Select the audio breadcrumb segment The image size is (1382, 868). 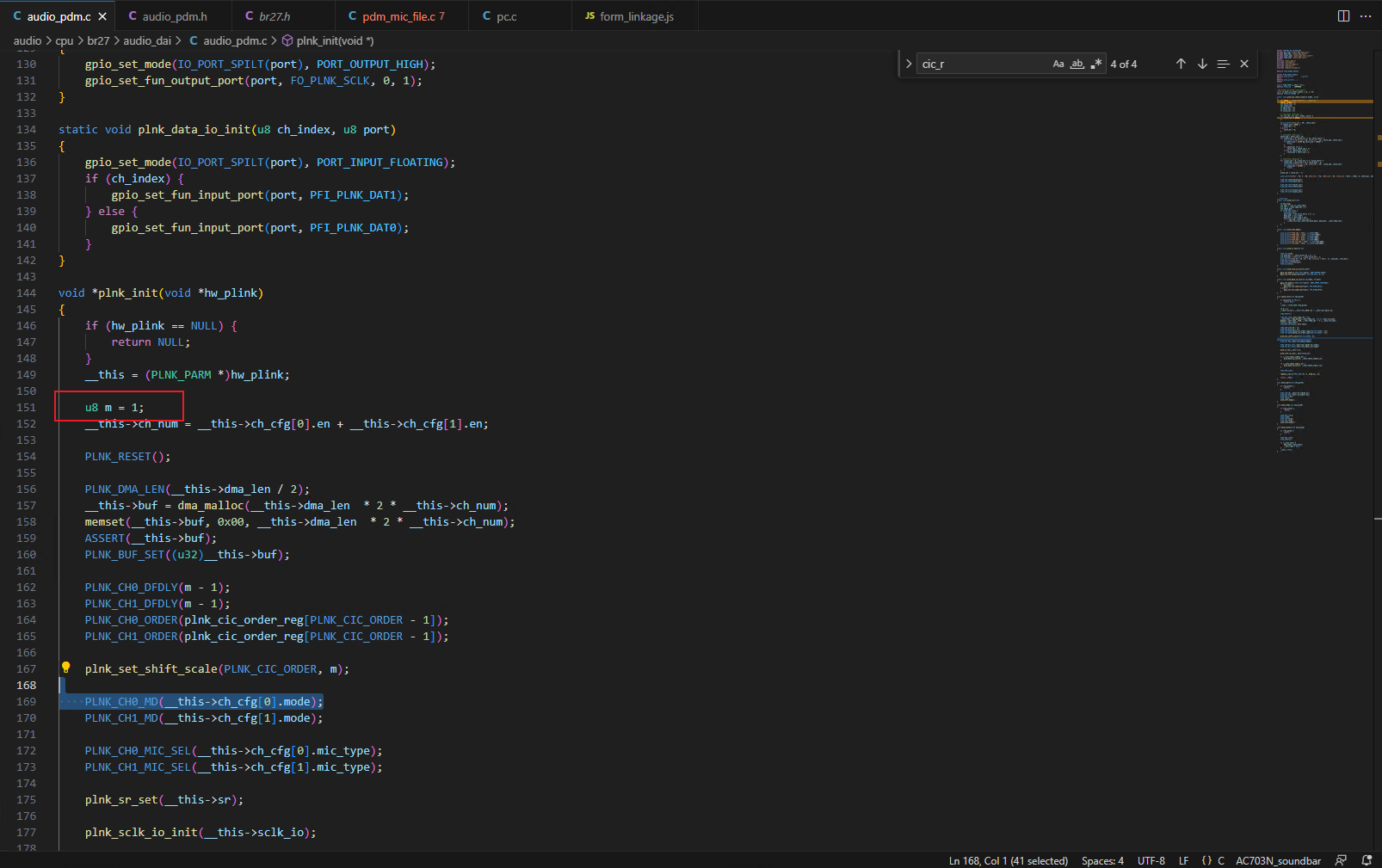point(28,40)
